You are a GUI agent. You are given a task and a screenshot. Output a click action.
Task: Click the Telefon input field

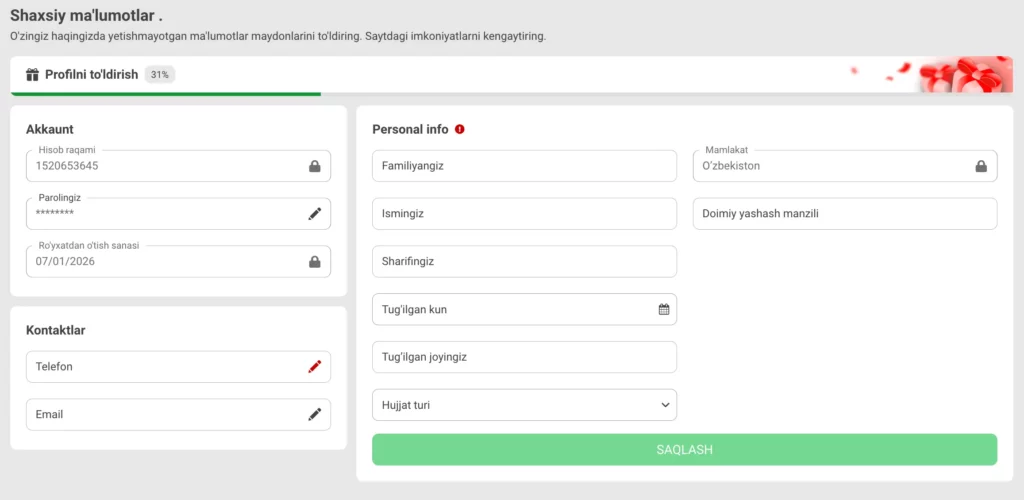tap(165, 367)
